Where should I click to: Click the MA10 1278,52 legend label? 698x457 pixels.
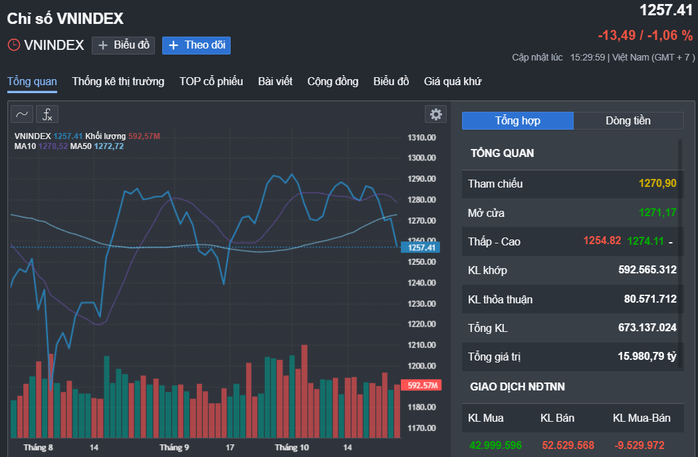[x=41, y=146]
